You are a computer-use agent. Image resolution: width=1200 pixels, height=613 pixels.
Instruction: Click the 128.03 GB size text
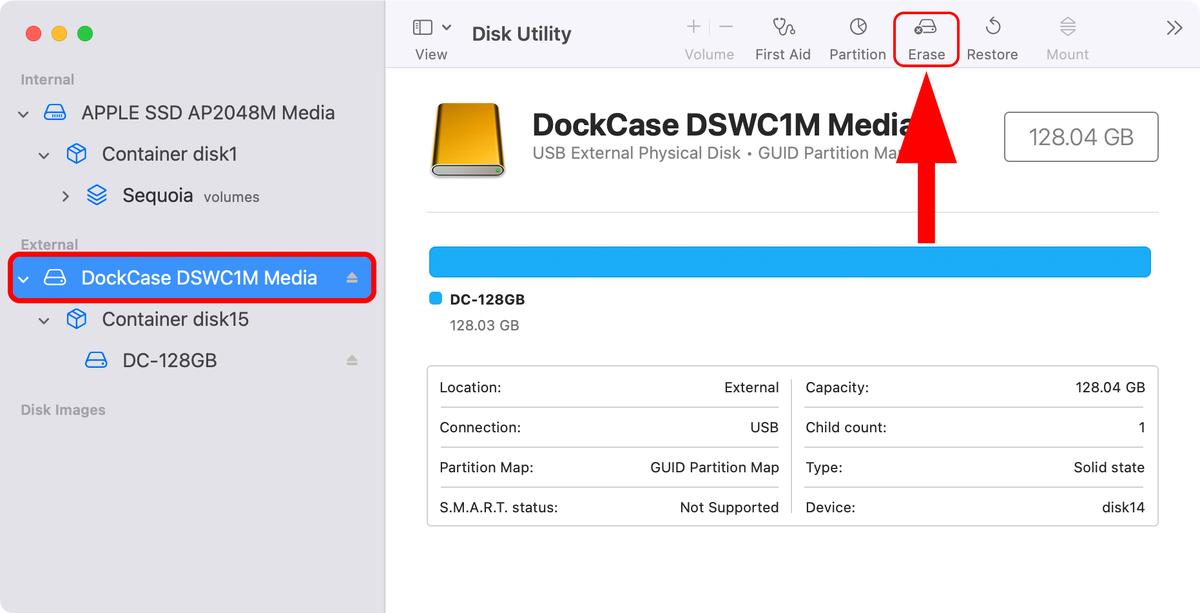484,325
